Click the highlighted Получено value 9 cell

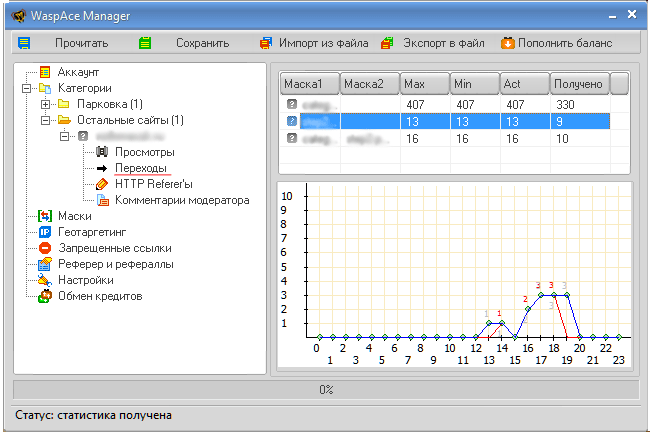580,121
